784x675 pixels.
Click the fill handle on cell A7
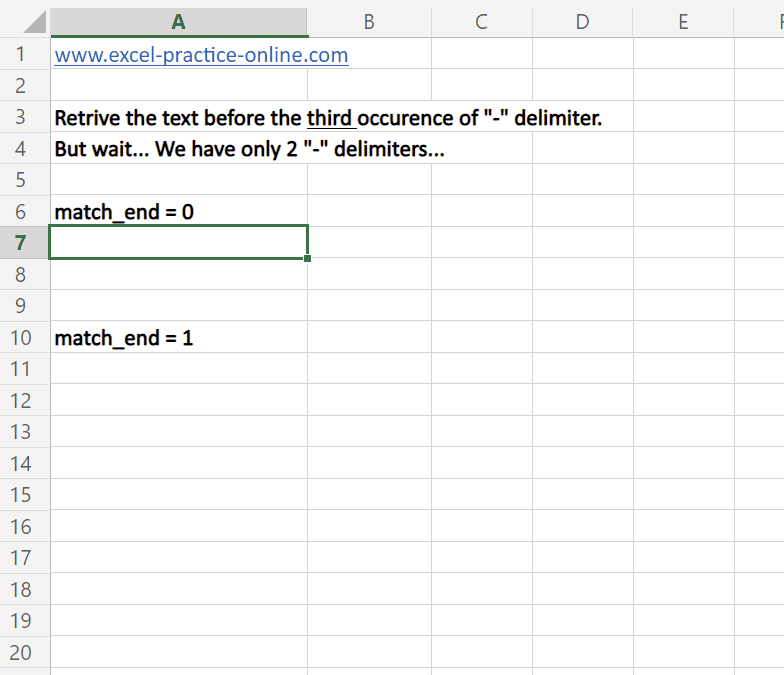click(x=307, y=258)
